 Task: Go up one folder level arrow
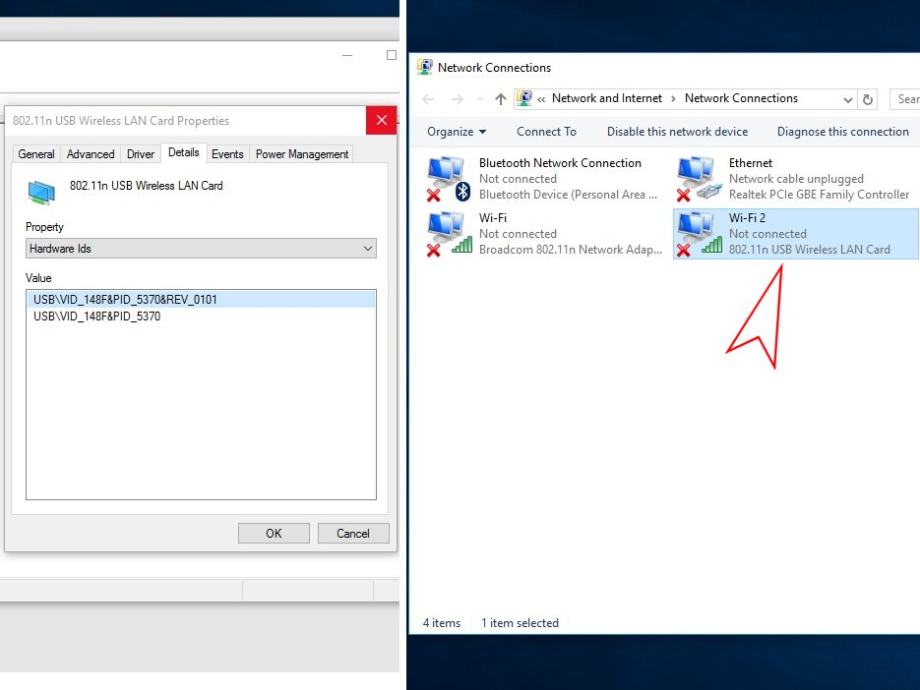coord(500,99)
